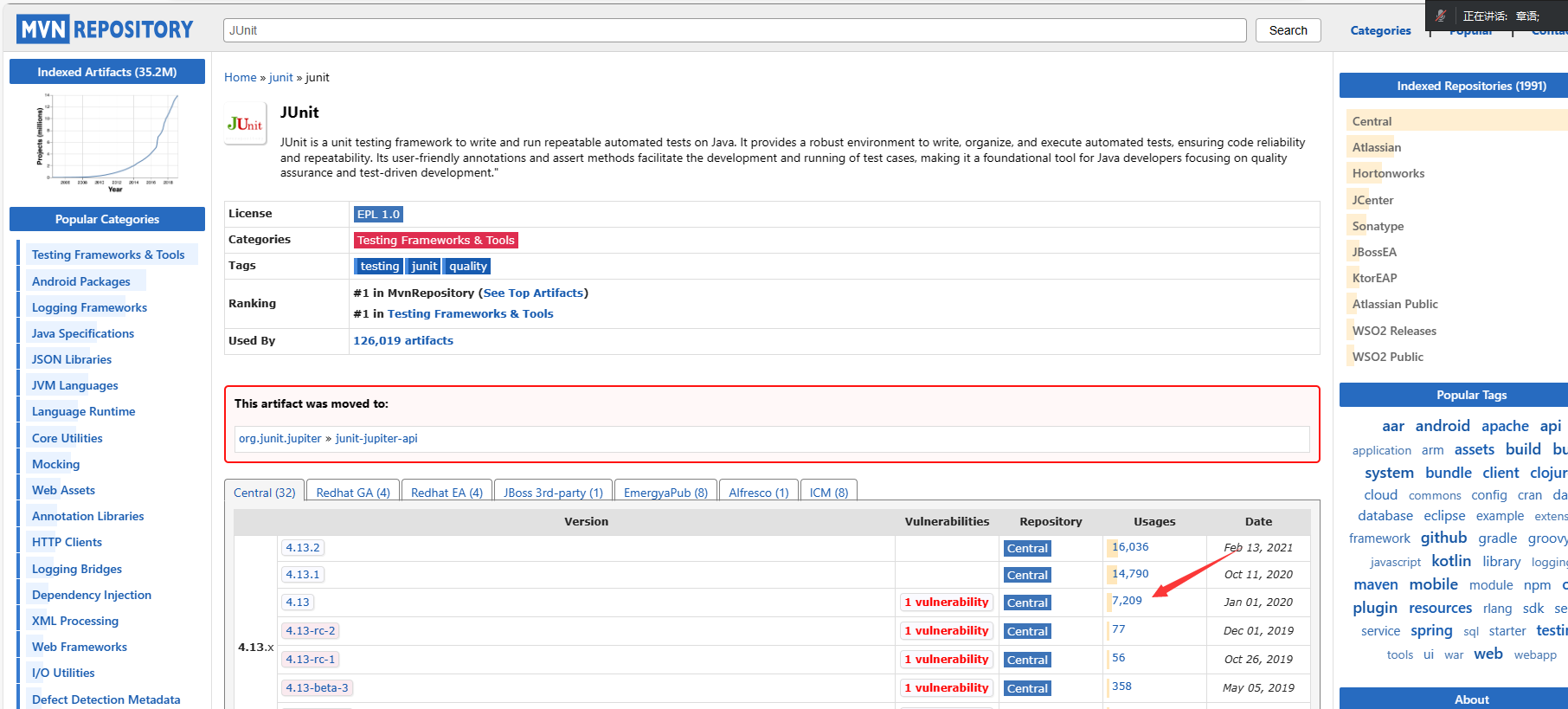
Task: Click the JUnit artifact logo
Action: point(245,124)
